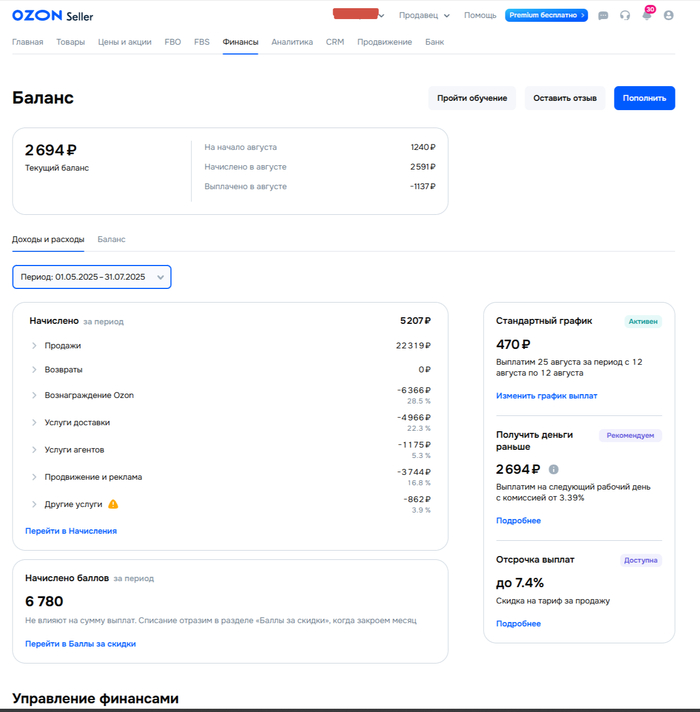Open the user profile icon
The height and width of the screenshot is (712, 700).
click(x=668, y=16)
